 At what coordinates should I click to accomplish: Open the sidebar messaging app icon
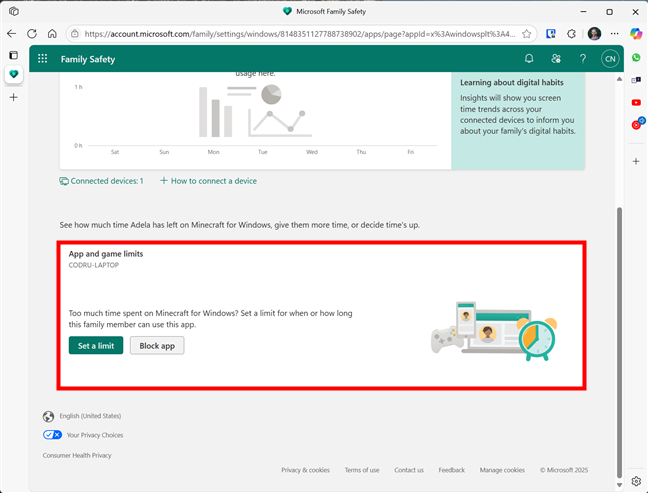[636, 80]
